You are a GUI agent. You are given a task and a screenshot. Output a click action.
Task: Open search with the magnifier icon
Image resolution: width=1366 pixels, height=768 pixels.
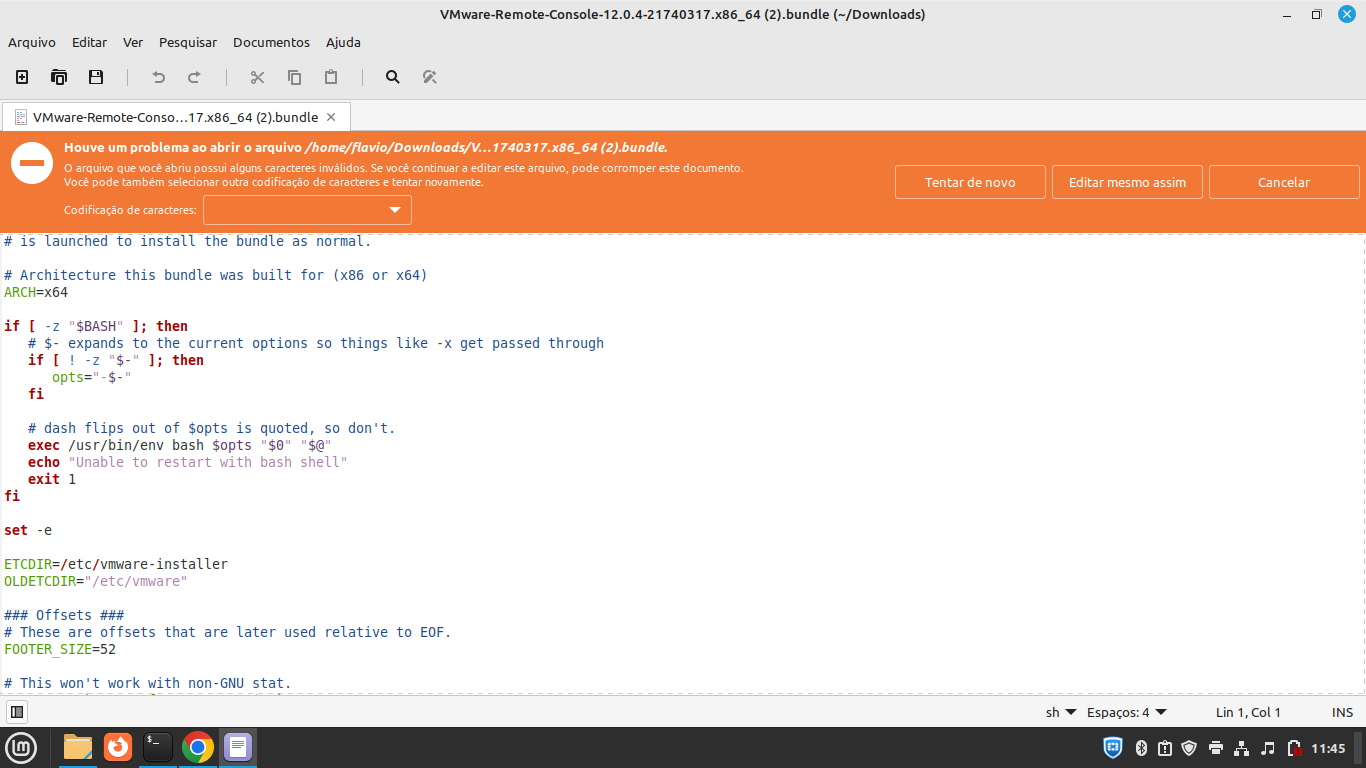click(x=393, y=77)
